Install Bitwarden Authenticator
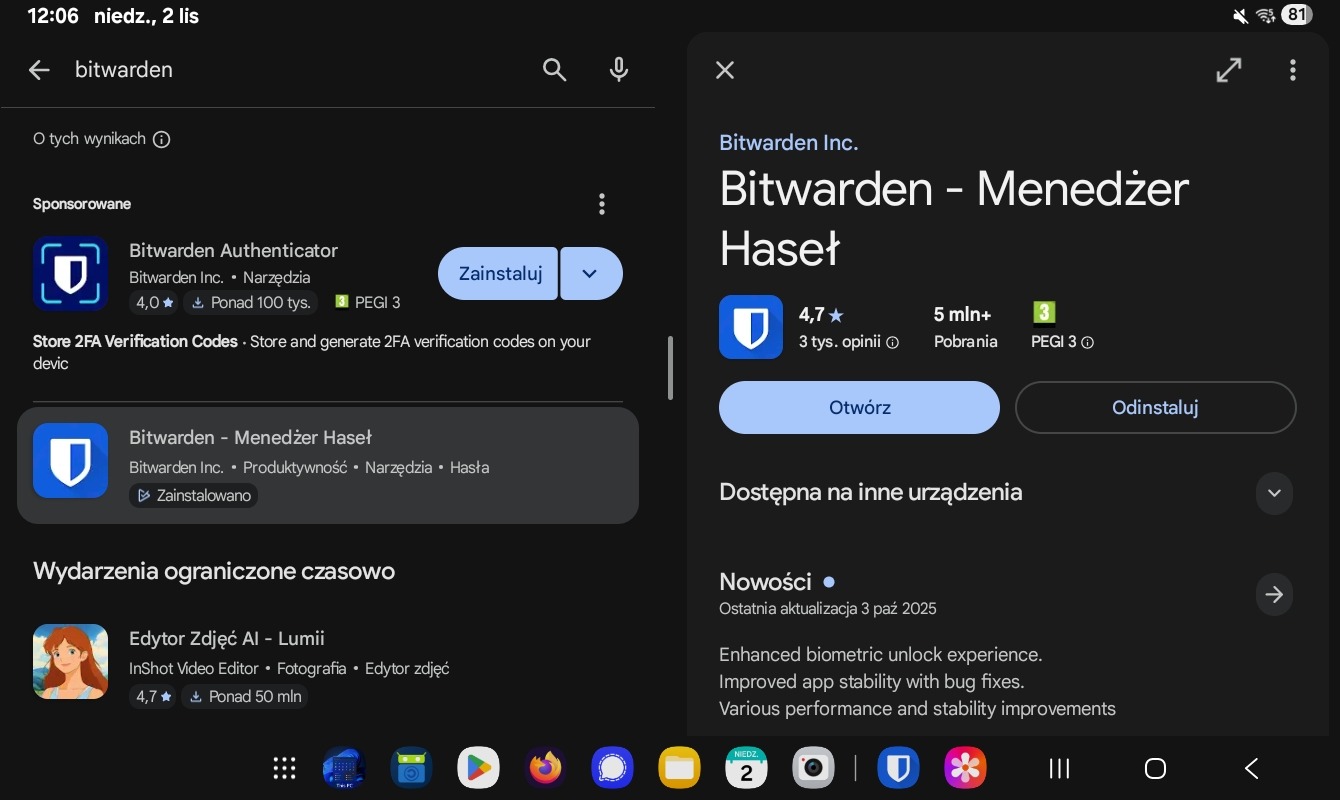The height and width of the screenshot is (800, 1340). pyautogui.click(x=499, y=273)
